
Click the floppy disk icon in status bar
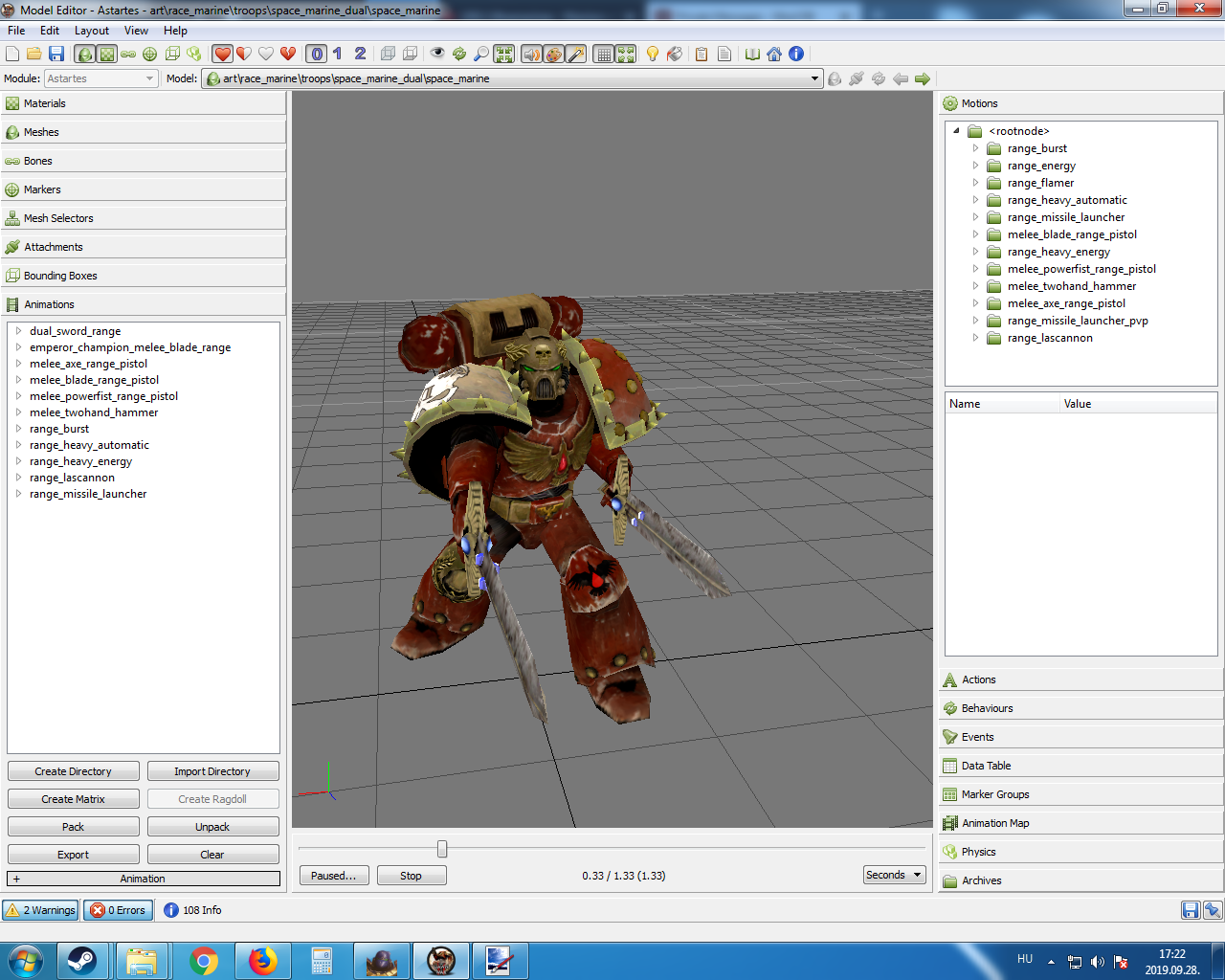coord(1191,910)
